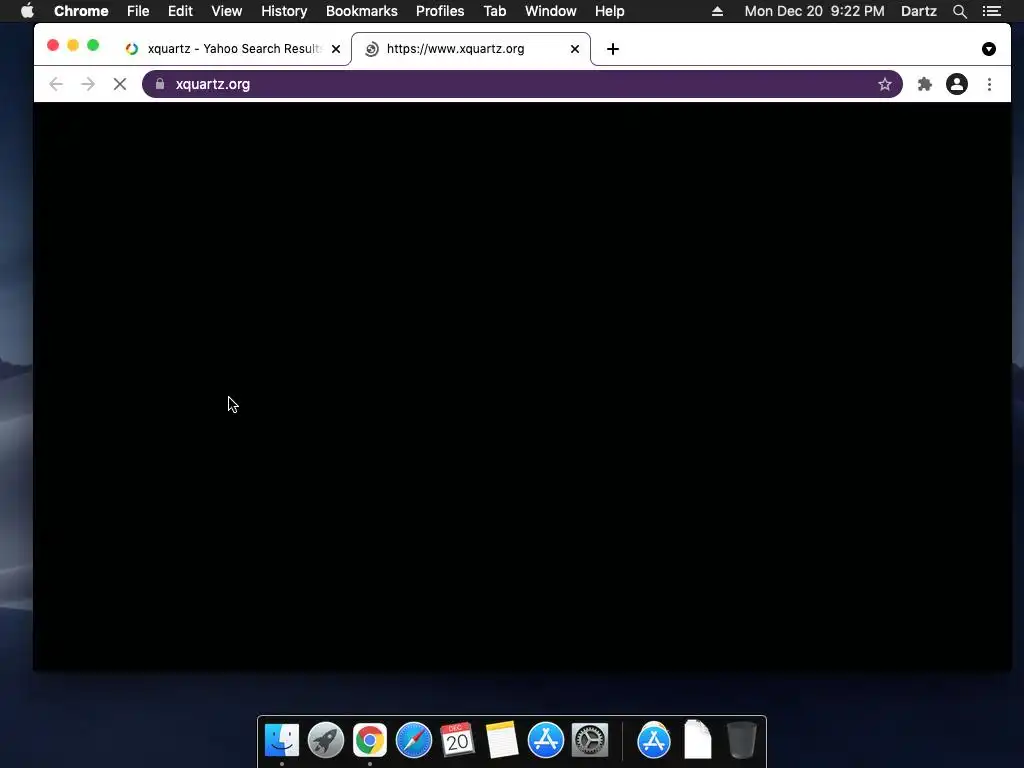Open the Trash in the Dock
The image size is (1024, 768).
741,740
